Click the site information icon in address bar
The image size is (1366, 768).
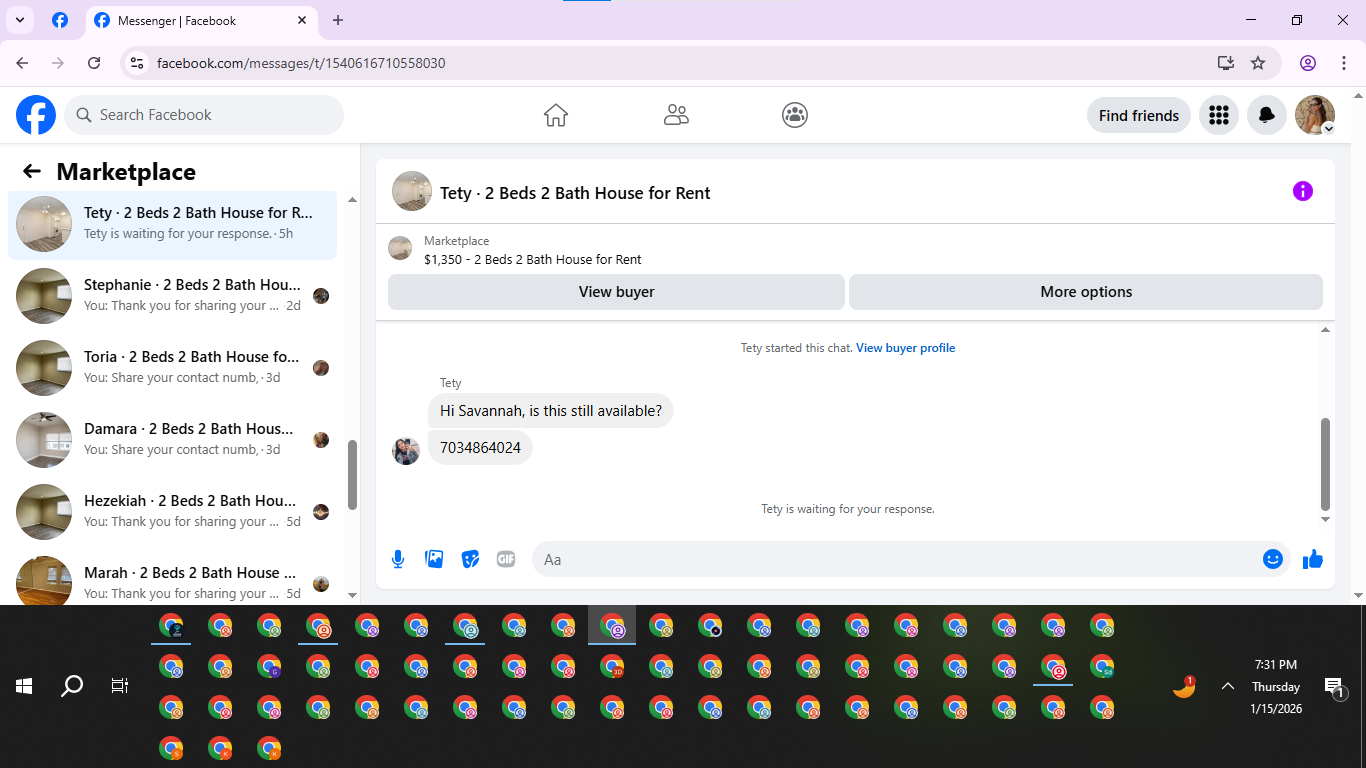click(x=138, y=63)
